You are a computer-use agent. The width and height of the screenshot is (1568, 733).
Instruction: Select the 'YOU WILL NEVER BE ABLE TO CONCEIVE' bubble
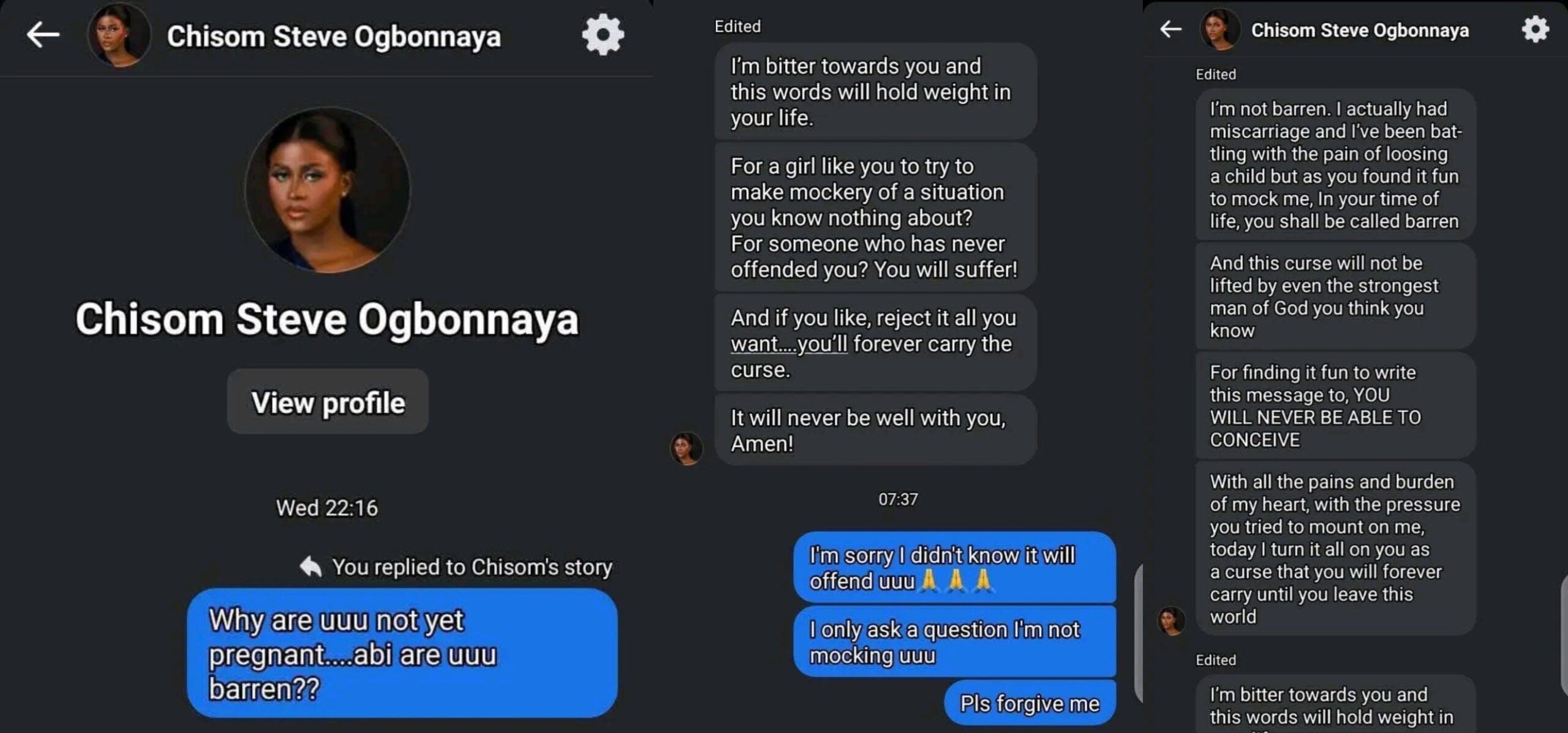[x=1335, y=405]
